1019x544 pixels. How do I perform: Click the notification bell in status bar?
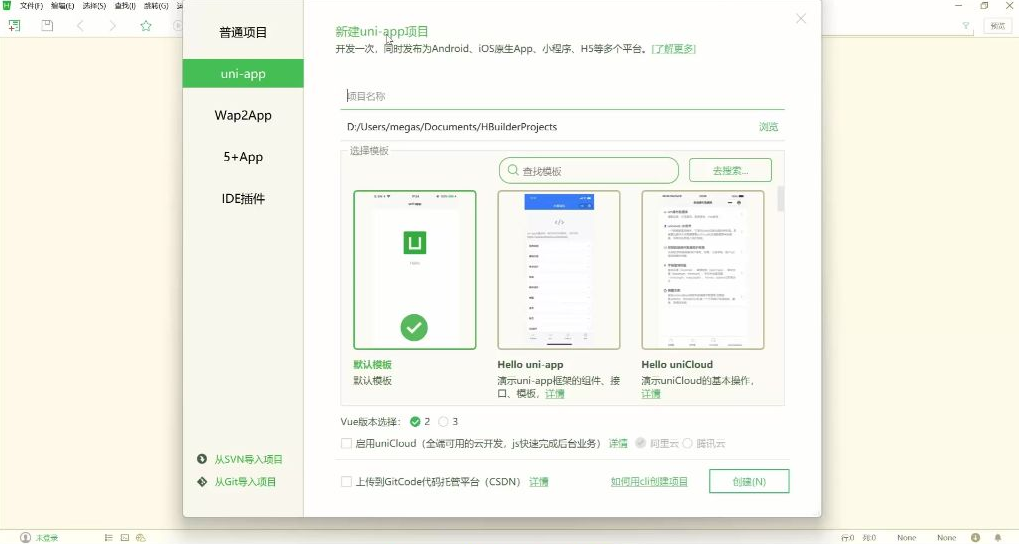[998, 538]
